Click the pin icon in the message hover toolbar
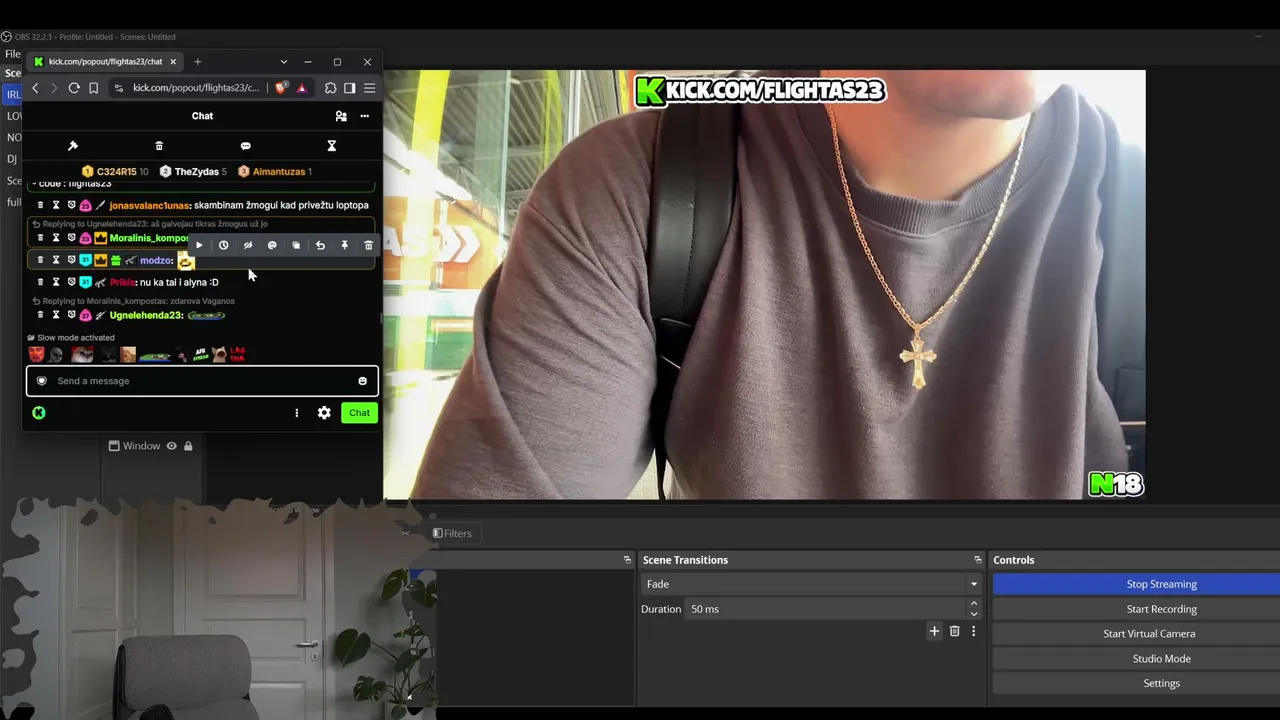1280x720 pixels. tap(344, 245)
